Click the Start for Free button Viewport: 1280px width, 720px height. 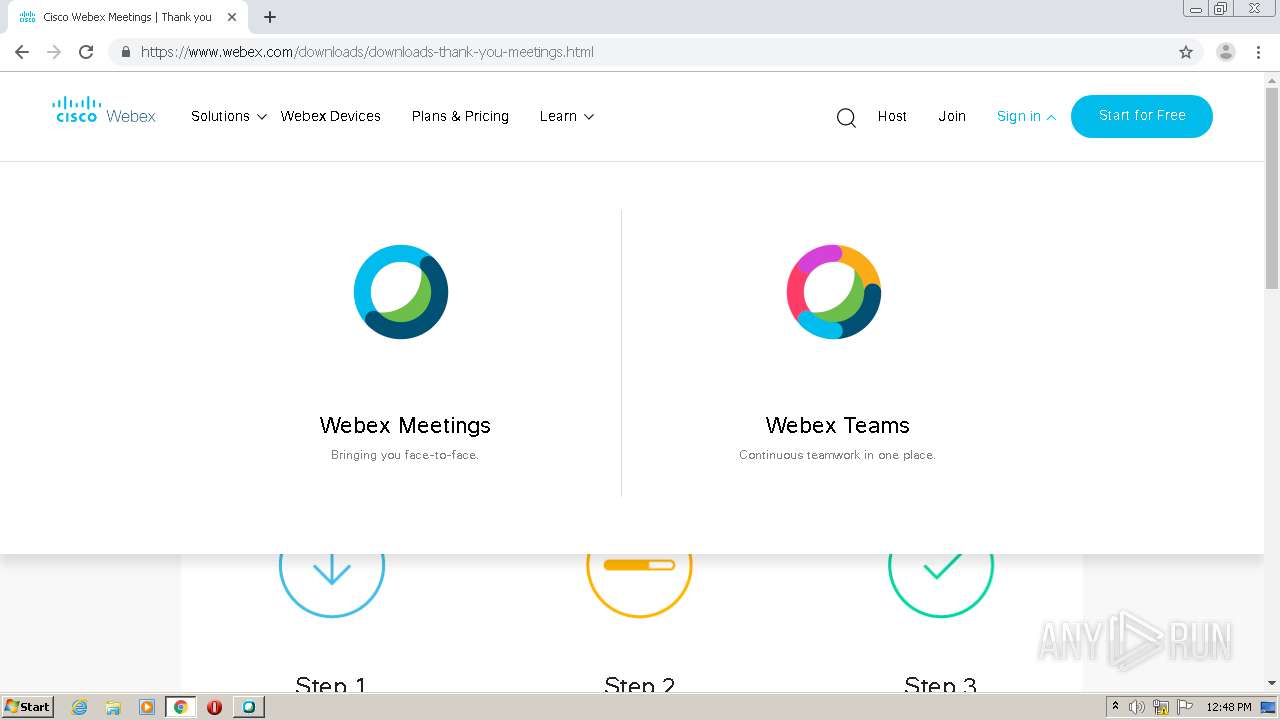(1142, 116)
